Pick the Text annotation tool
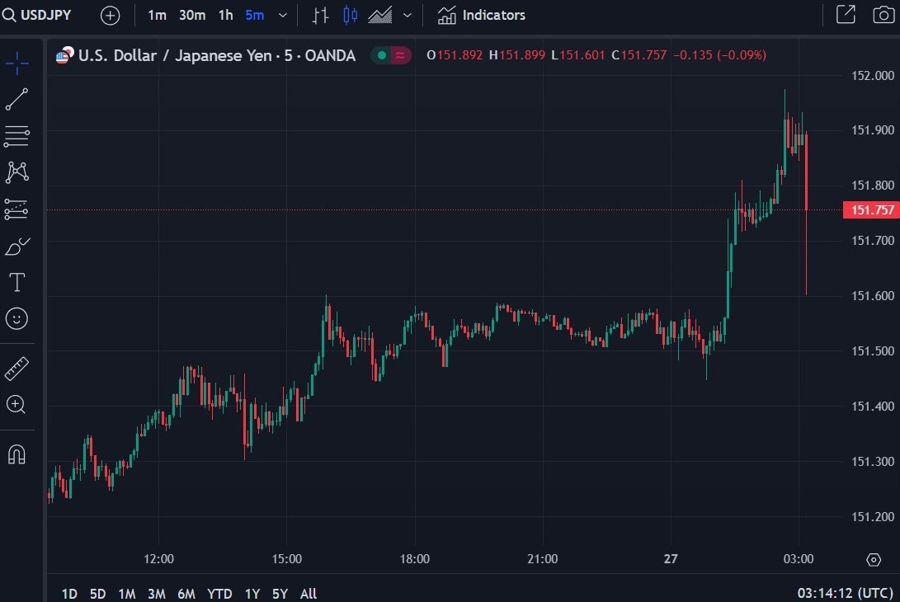 (17, 282)
